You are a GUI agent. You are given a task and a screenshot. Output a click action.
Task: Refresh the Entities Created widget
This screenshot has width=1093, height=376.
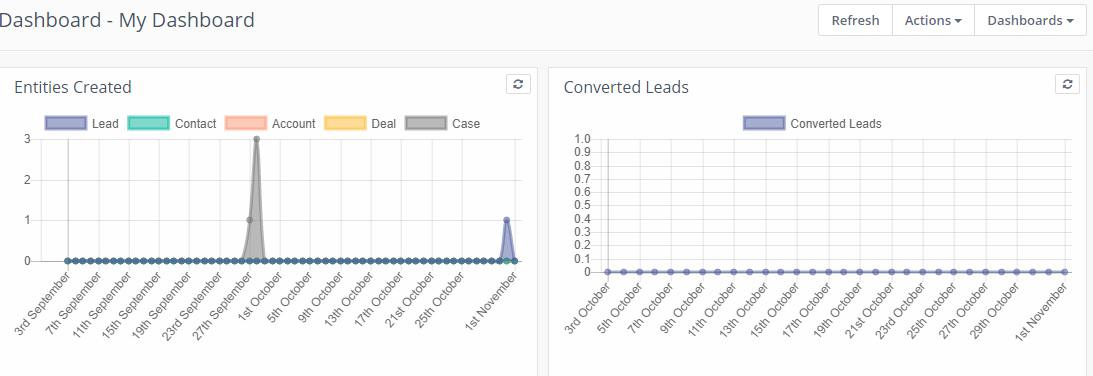(x=518, y=84)
